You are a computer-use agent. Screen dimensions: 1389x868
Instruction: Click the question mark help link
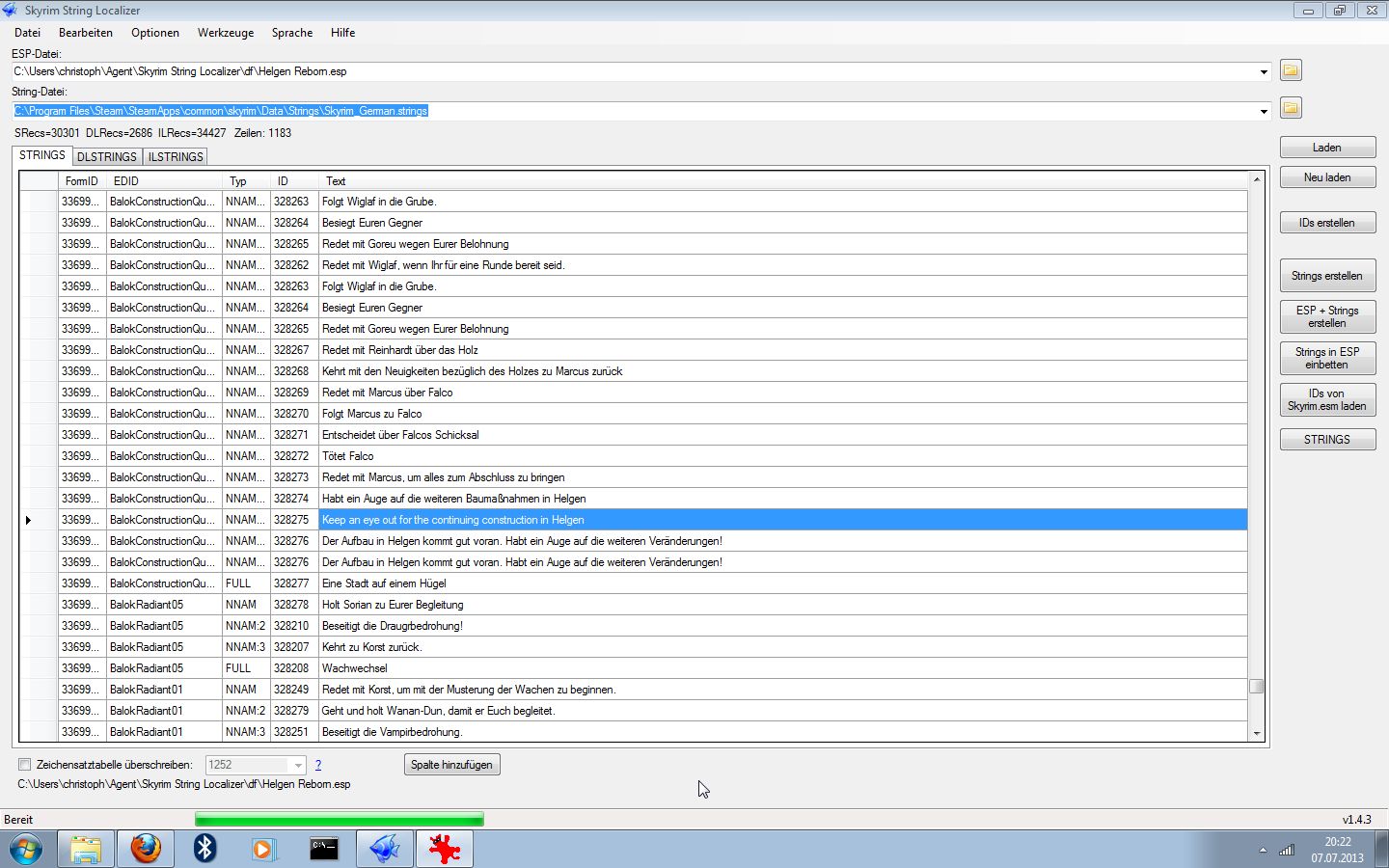pyautogui.click(x=318, y=765)
